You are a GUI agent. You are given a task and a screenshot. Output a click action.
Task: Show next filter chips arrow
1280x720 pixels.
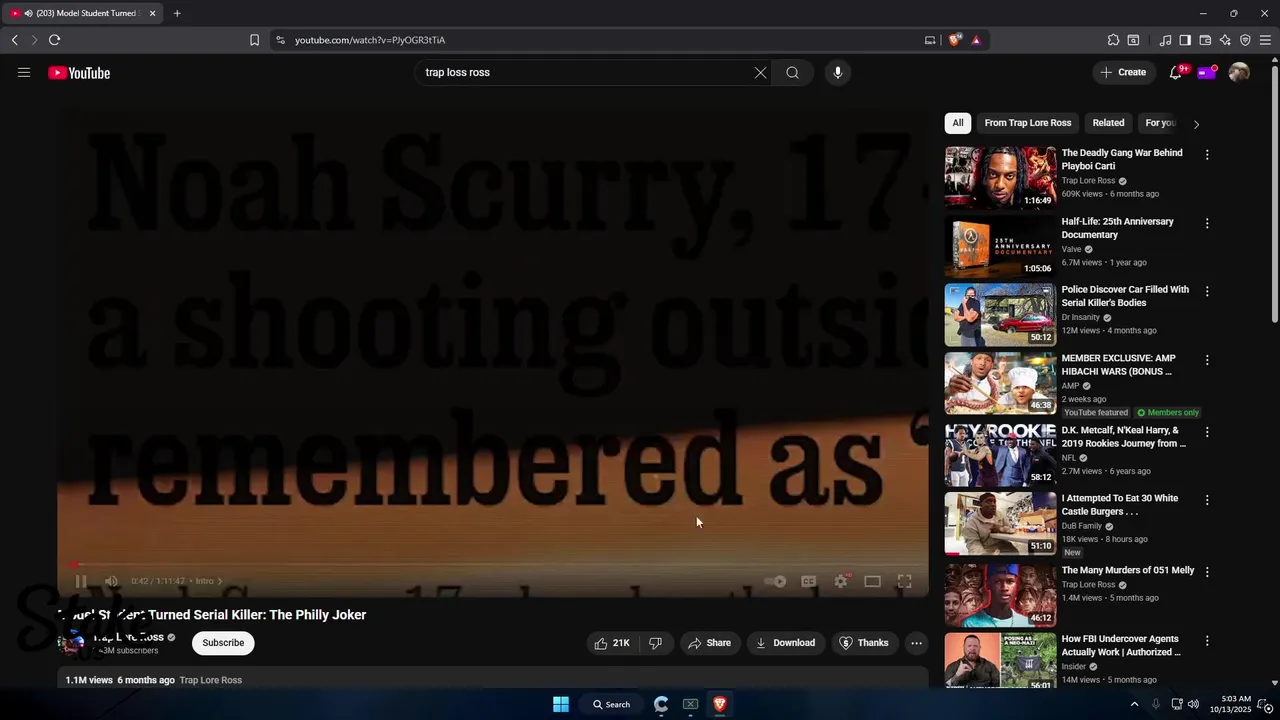point(1196,124)
